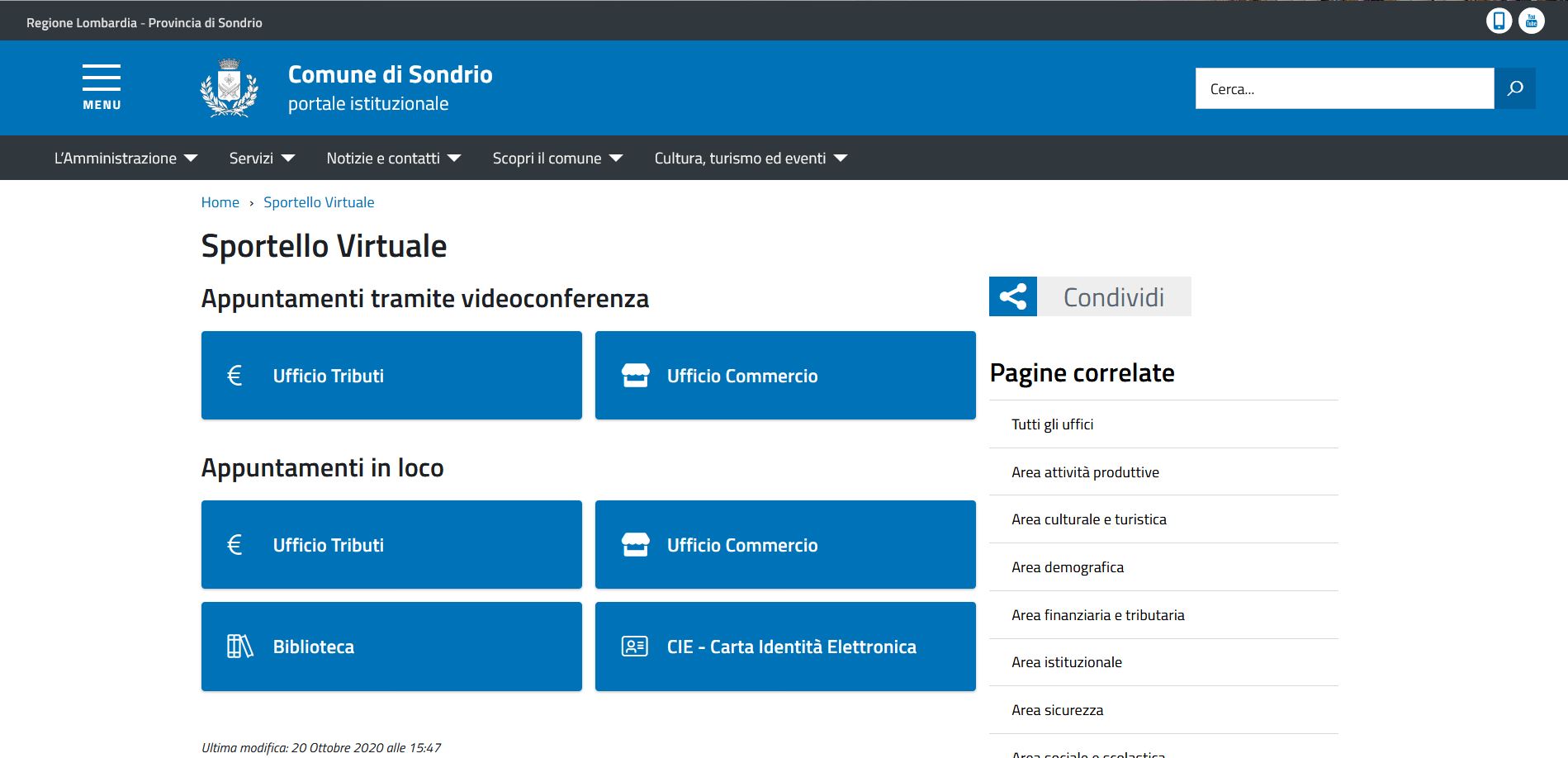Expand the L'Amministrazione dropdown
This screenshot has width=1568, height=758.
coord(126,158)
